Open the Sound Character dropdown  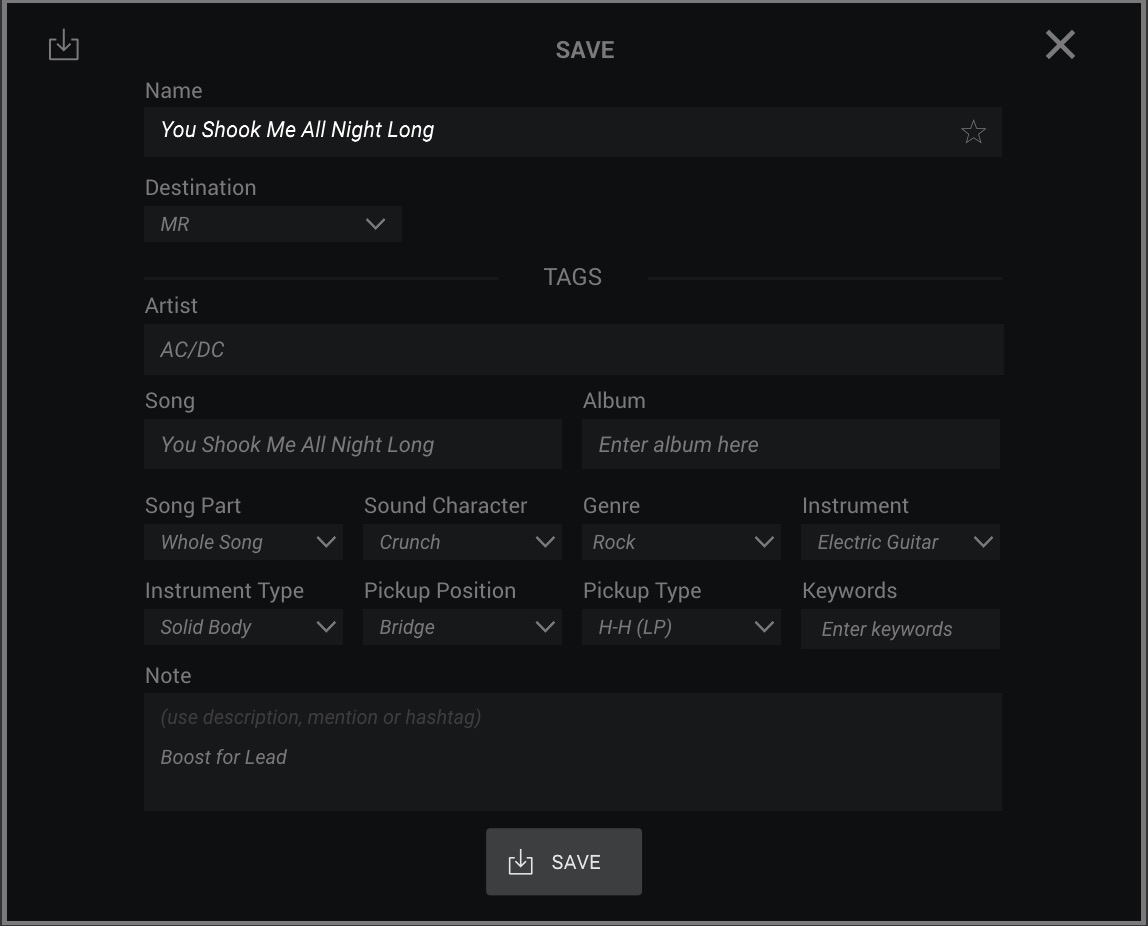462,542
